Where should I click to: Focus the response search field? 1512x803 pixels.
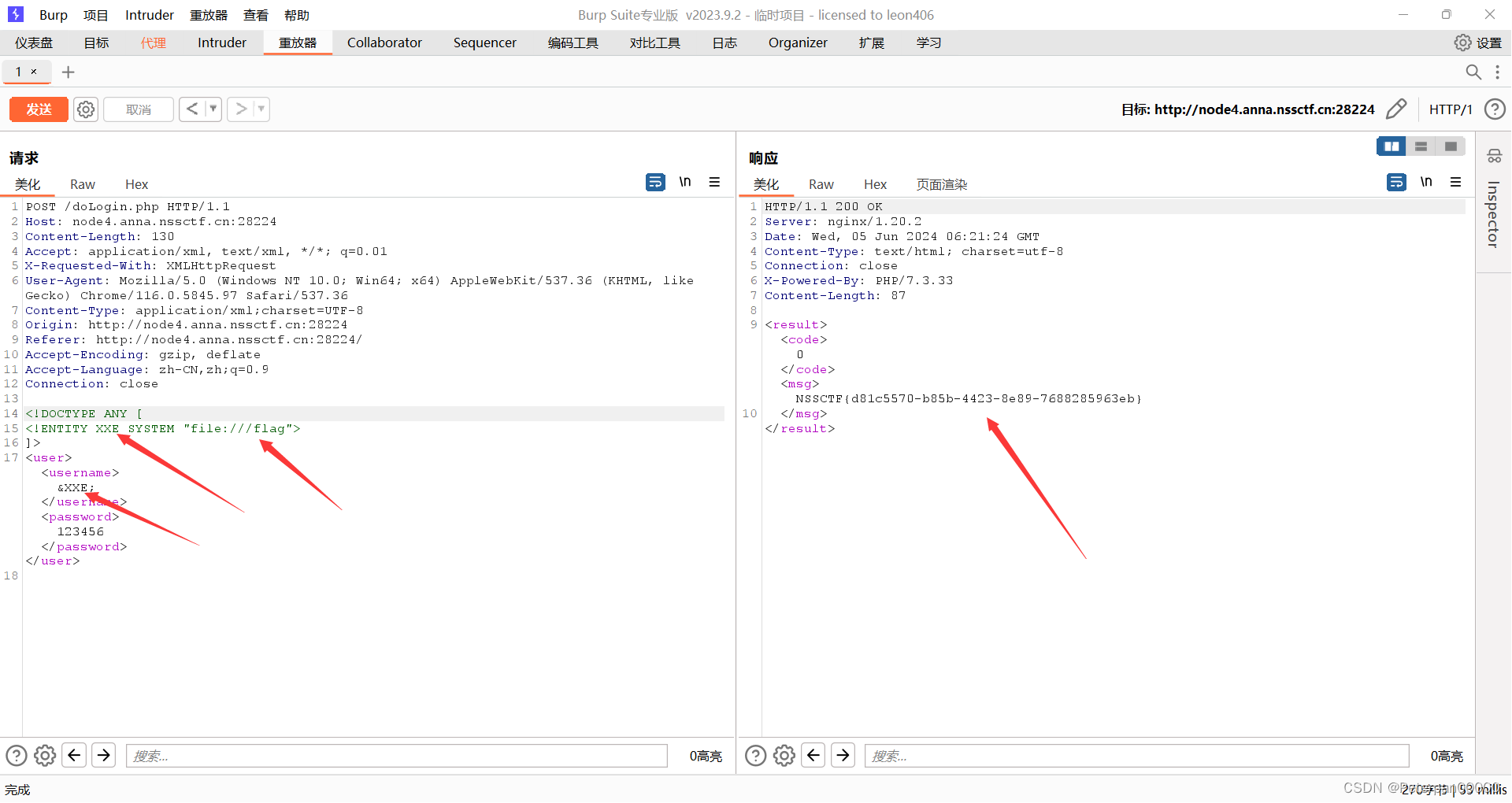1137,756
